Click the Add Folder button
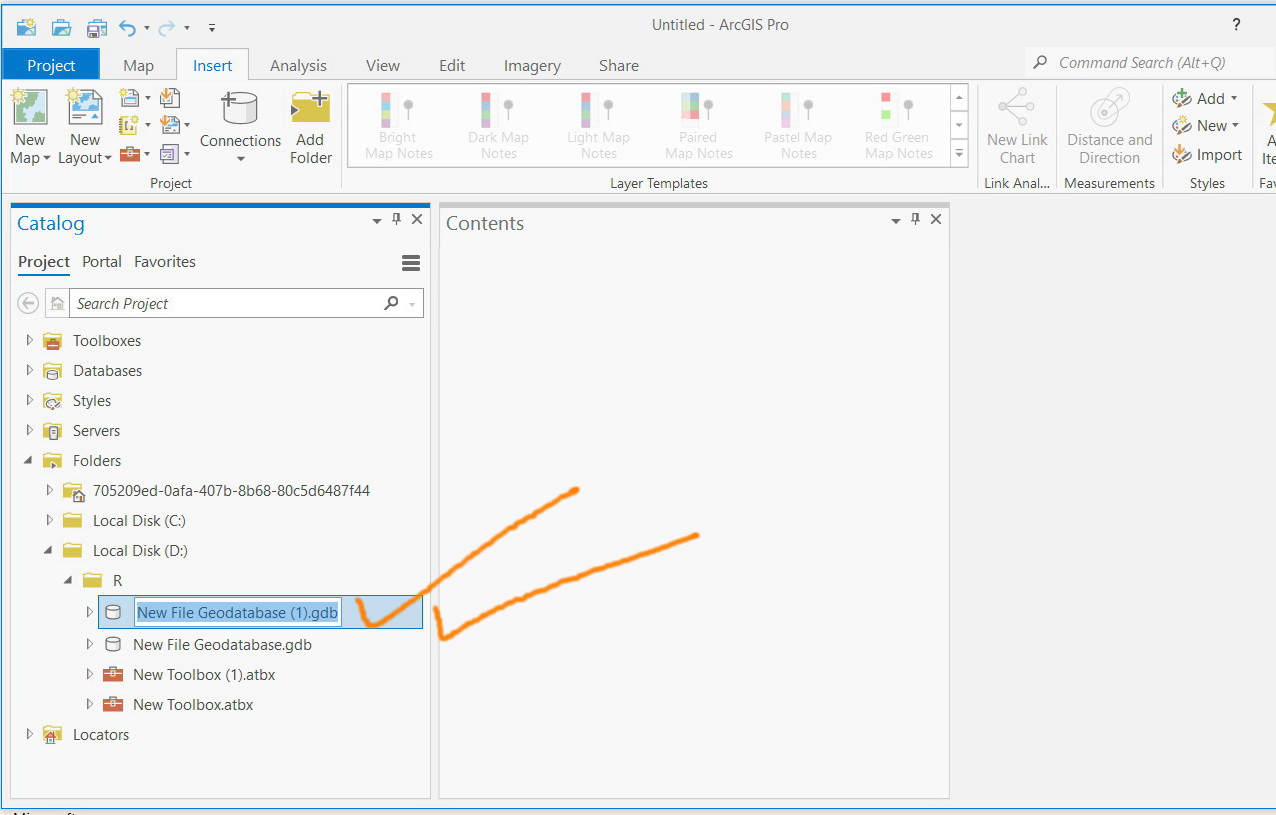 (x=311, y=127)
